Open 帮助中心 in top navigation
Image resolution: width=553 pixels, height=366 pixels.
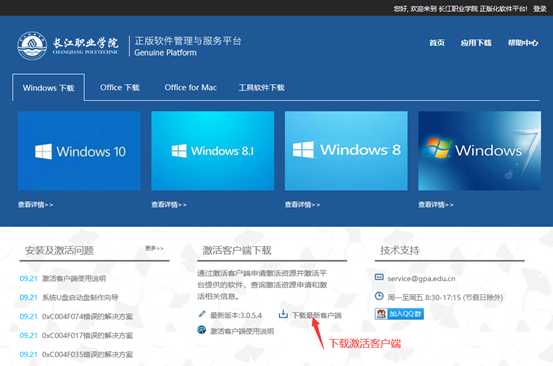pyautogui.click(x=523, y=43)
